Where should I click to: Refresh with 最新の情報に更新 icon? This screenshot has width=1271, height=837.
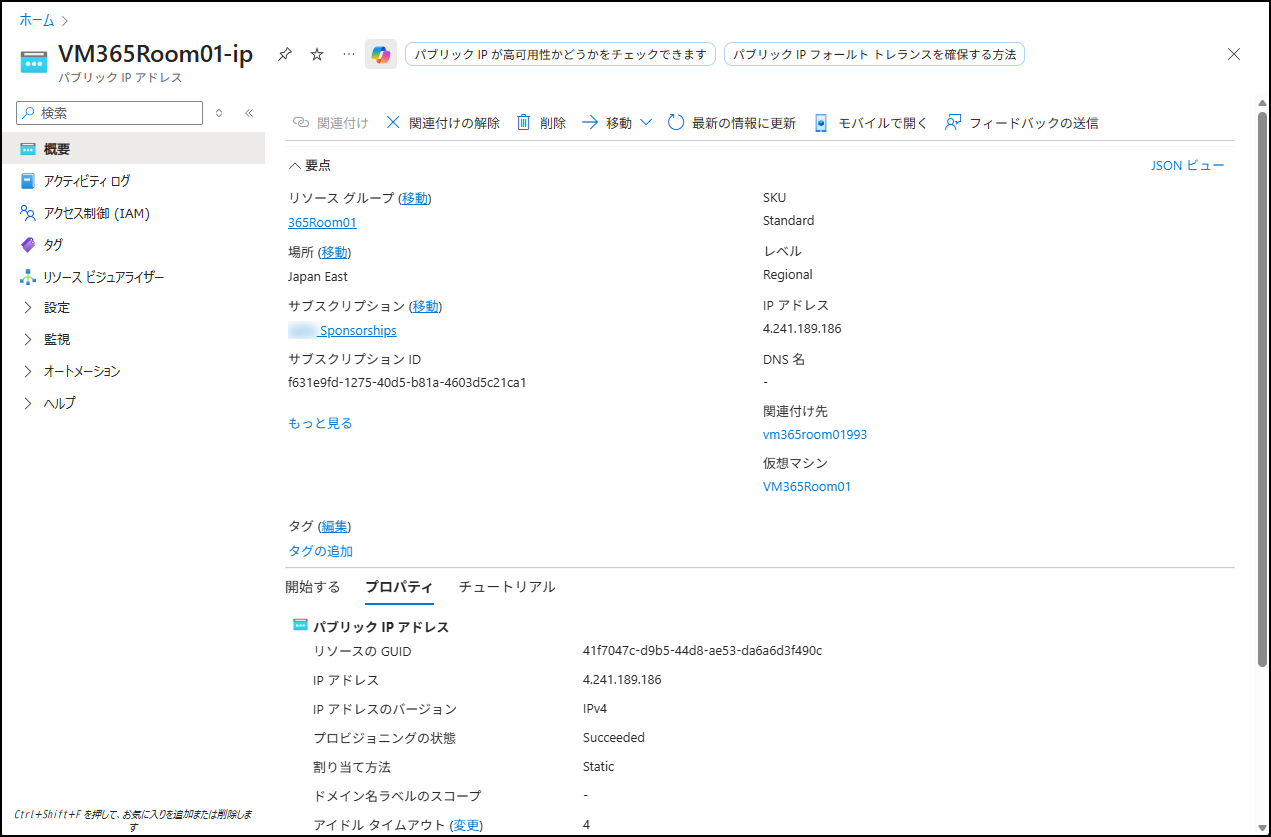(676, 123)
